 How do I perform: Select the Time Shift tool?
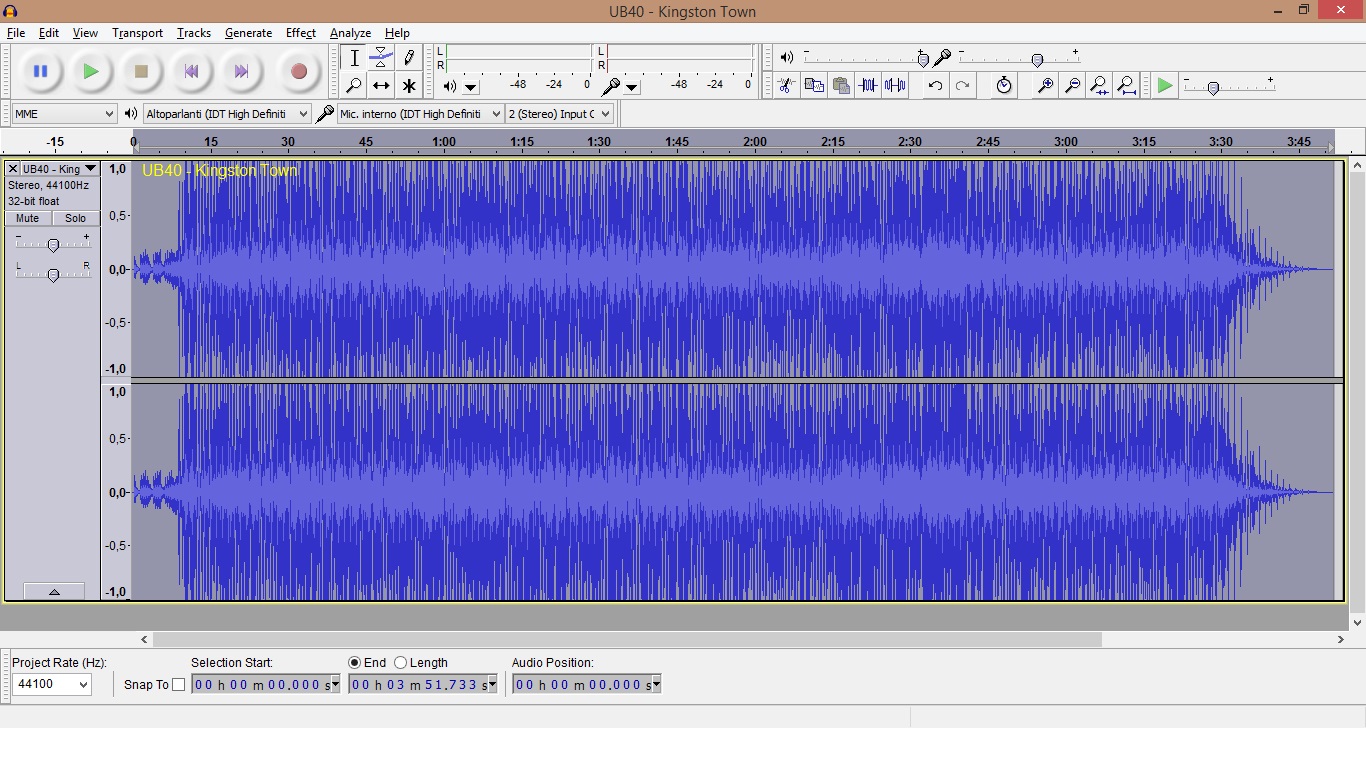tap(381, 86)
